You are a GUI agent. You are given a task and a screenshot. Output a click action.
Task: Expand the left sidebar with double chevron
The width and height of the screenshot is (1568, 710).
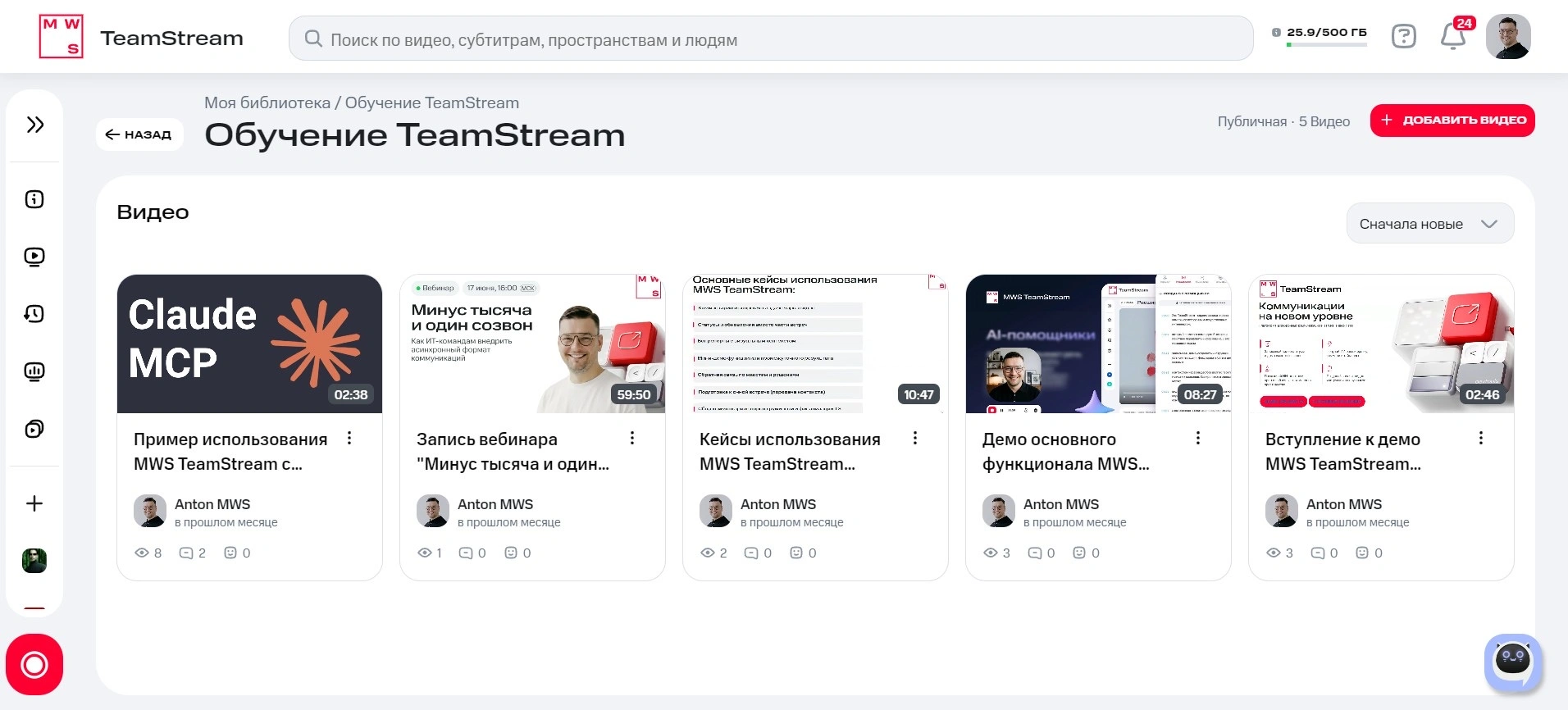[34, 125]
